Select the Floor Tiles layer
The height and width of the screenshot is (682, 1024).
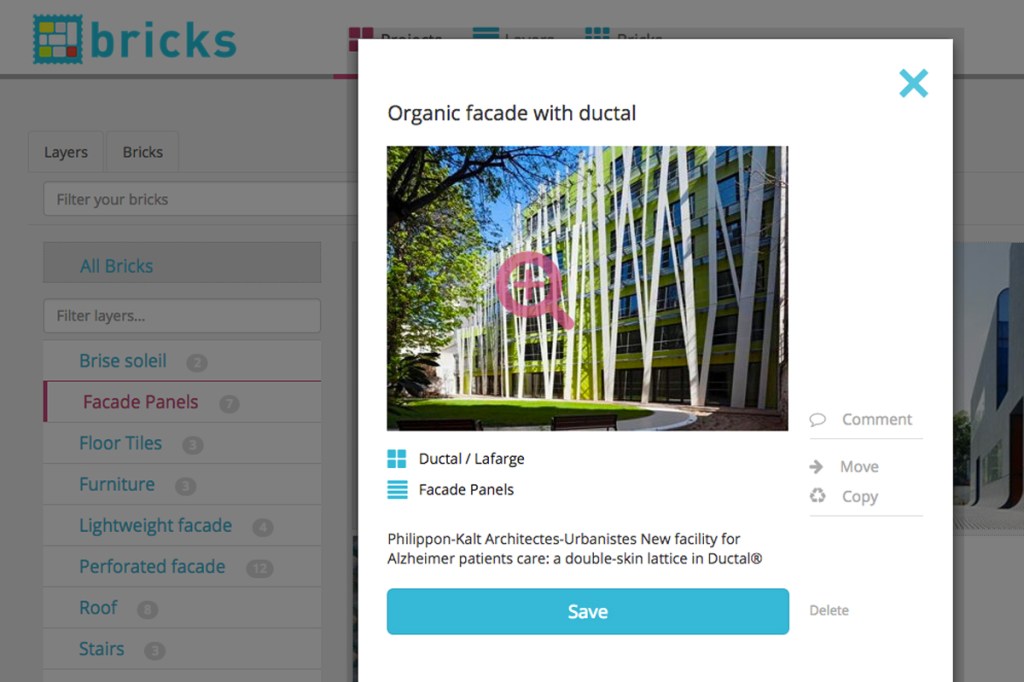coord(120,443)
